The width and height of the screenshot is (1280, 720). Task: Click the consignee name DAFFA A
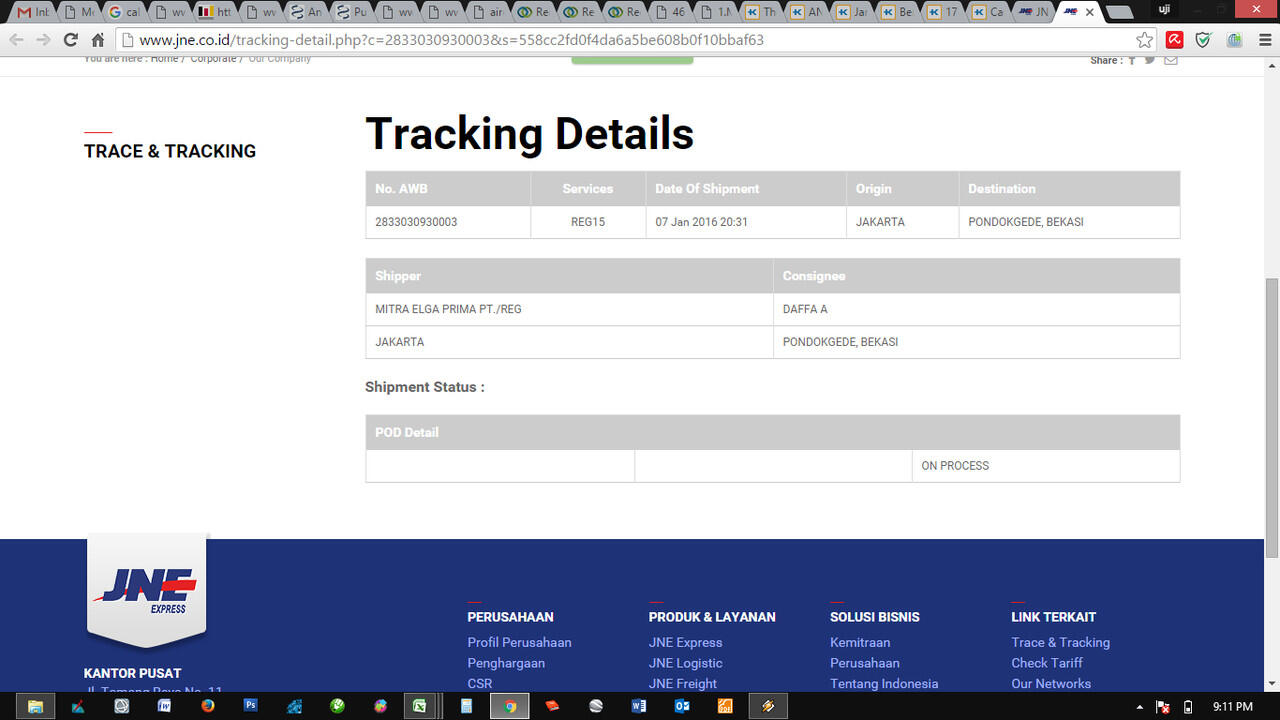805,309
